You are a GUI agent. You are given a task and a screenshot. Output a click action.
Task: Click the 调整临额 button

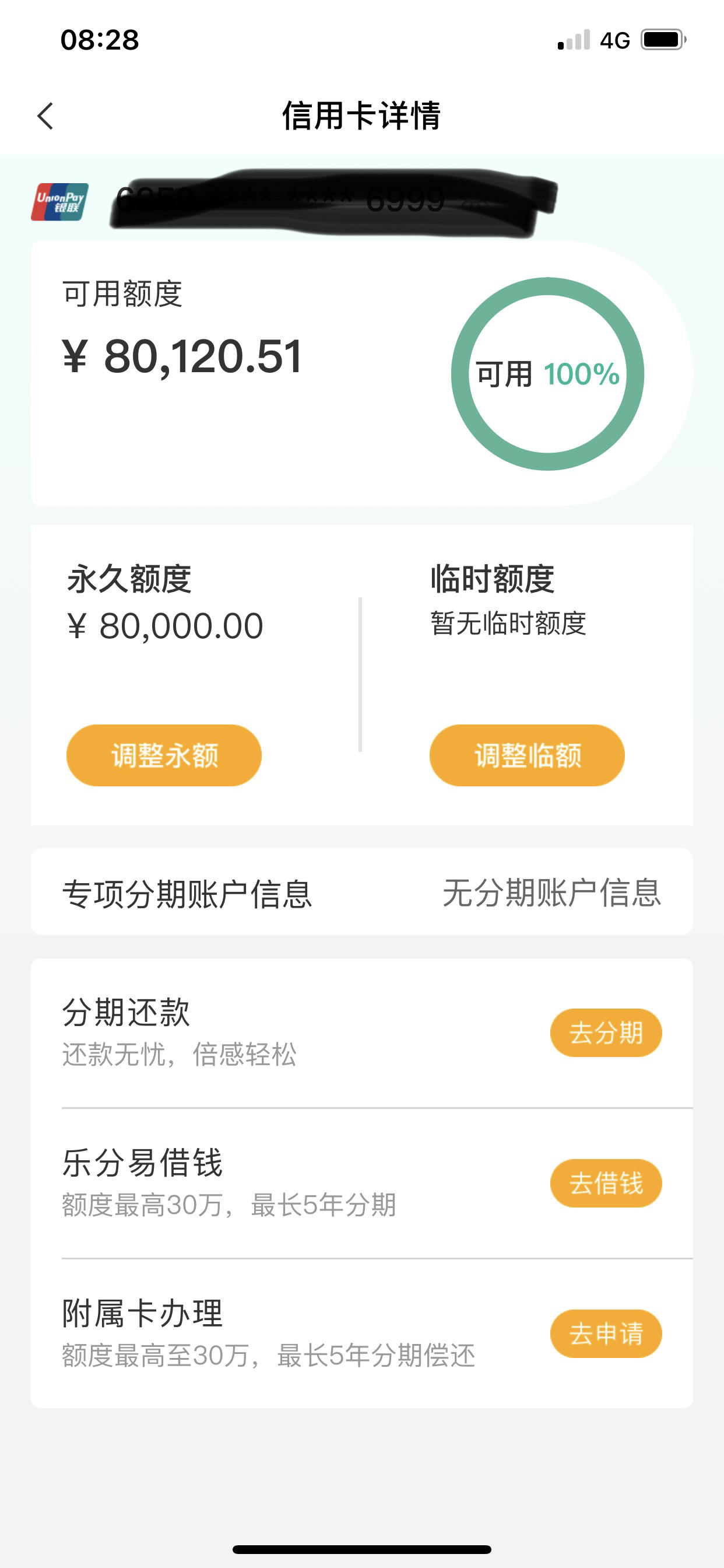pyautogui.click(x=527, y=755)
